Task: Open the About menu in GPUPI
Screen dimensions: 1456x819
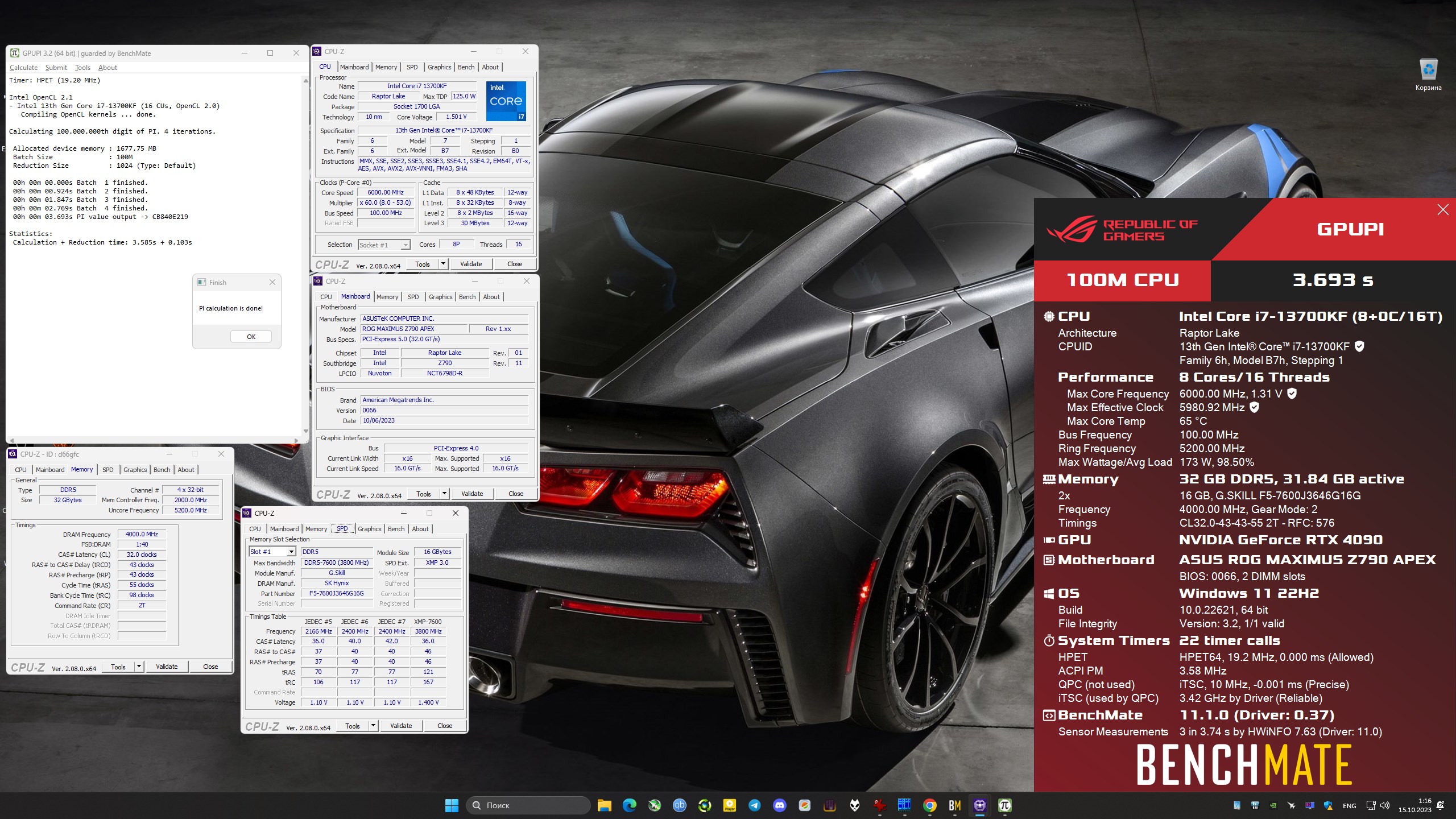Action: [x=107, y=67]
